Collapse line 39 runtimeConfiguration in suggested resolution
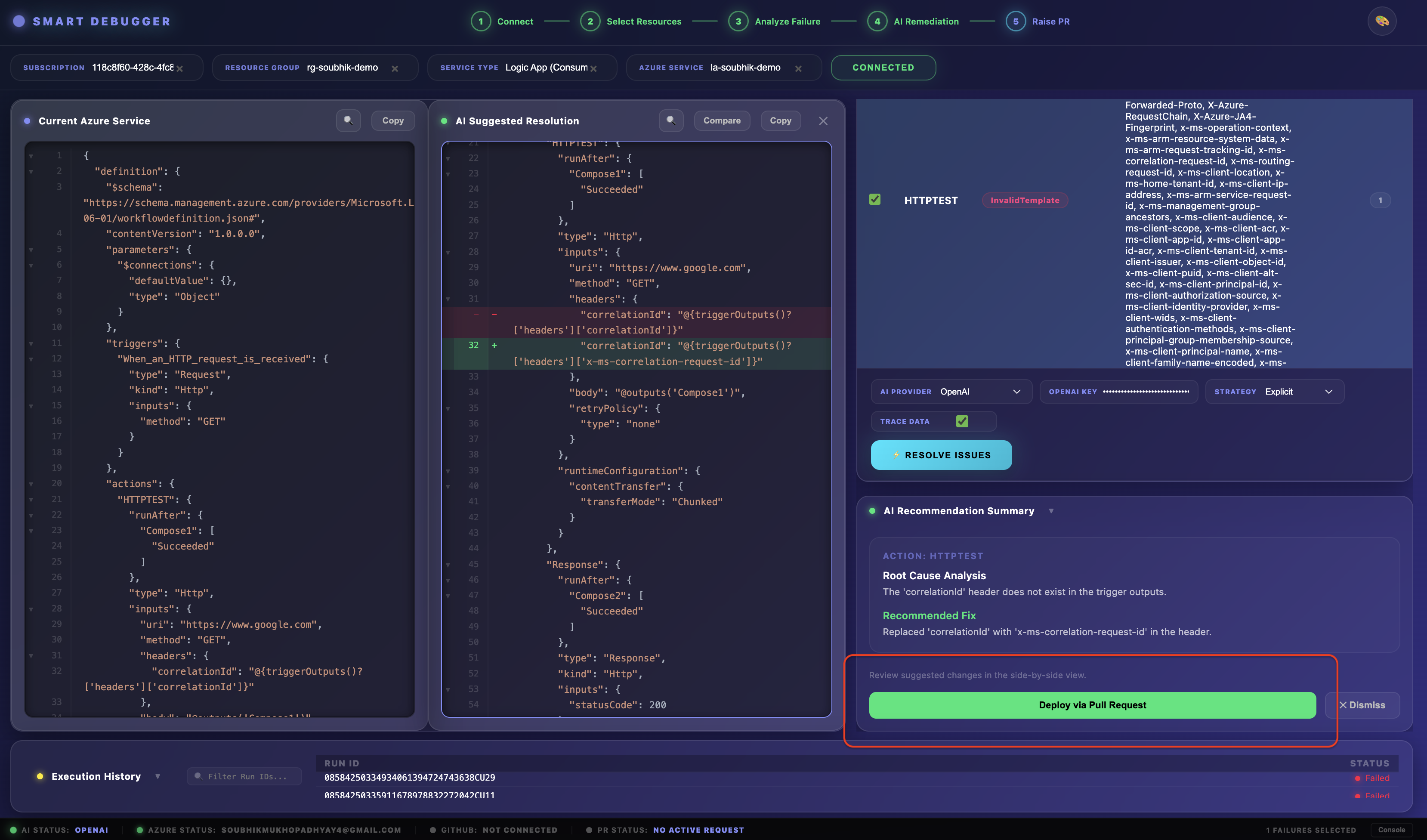The width and height of the screenshot is (1427, 840). [x=448, y=471]
